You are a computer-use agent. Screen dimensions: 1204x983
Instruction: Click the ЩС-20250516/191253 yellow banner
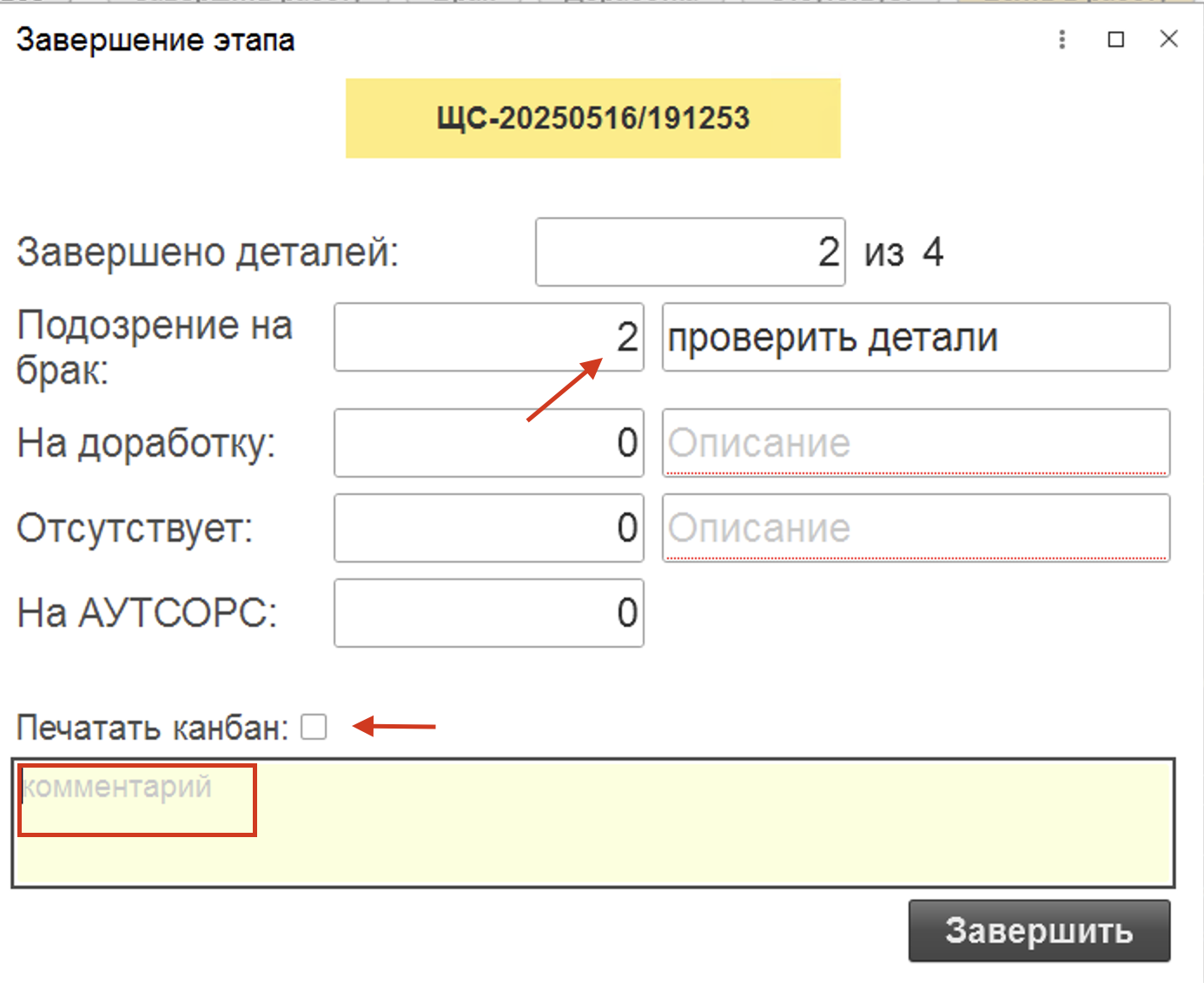(x=592, y=118)
